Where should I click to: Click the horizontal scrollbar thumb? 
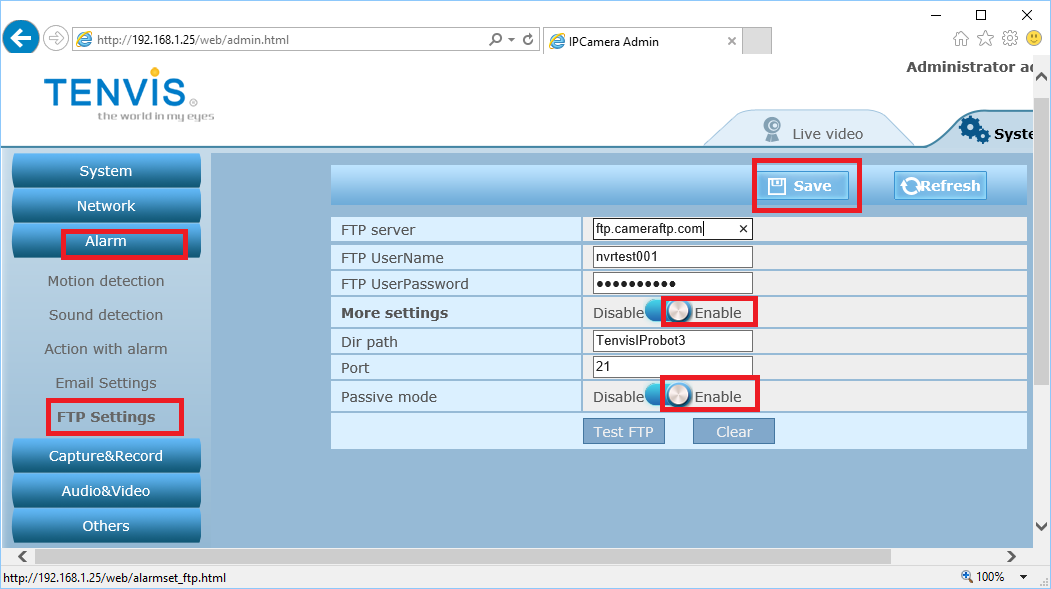(x=460, y=556)
